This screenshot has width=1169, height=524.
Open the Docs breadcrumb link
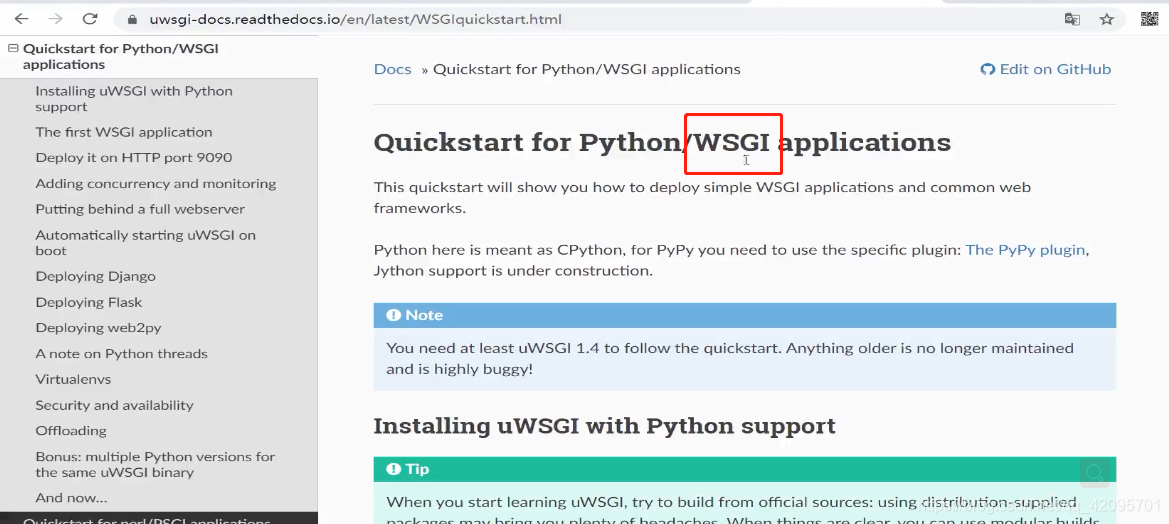(392, 69)
